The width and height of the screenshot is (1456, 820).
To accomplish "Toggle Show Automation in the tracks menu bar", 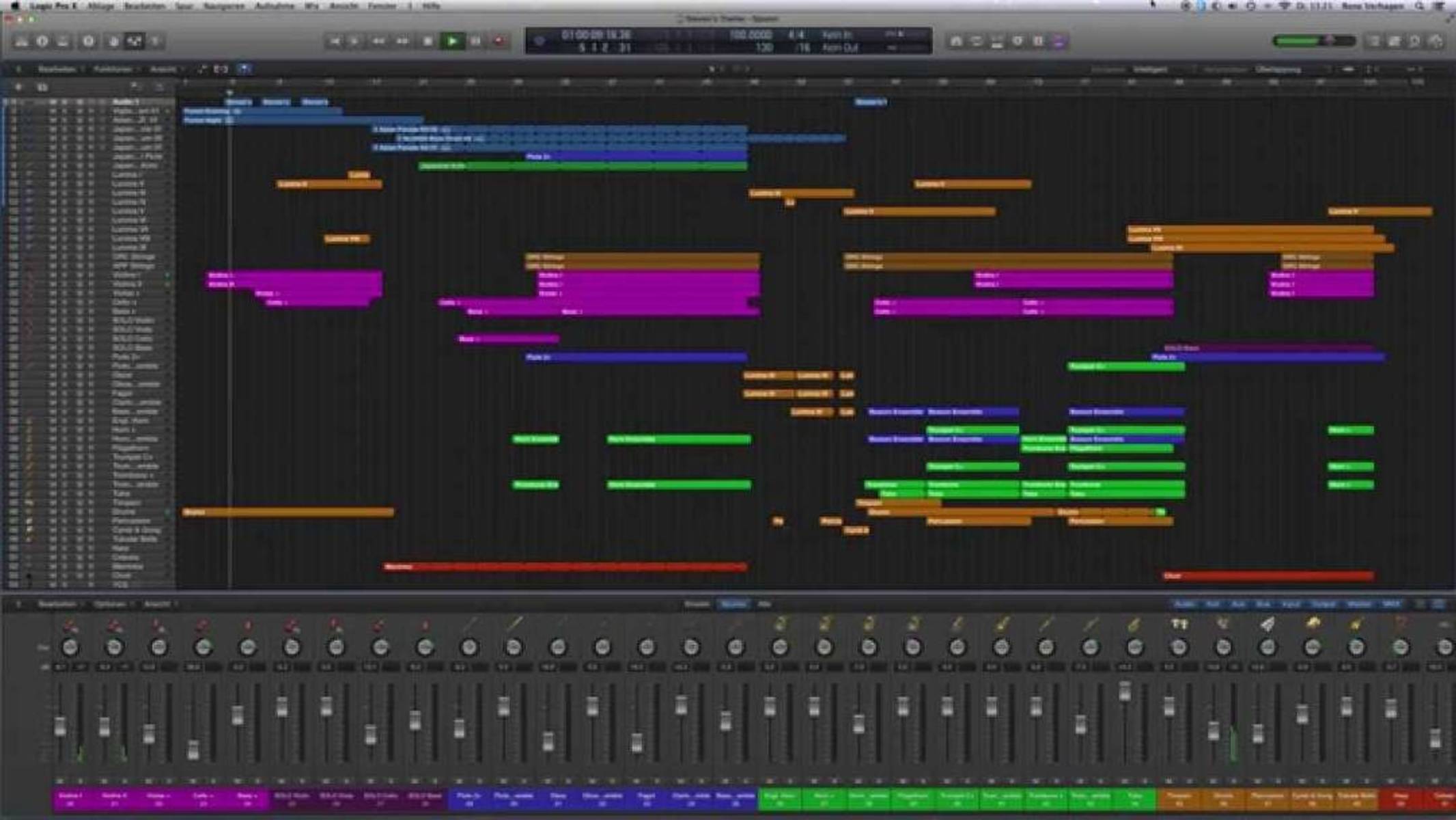I will 202,69.
